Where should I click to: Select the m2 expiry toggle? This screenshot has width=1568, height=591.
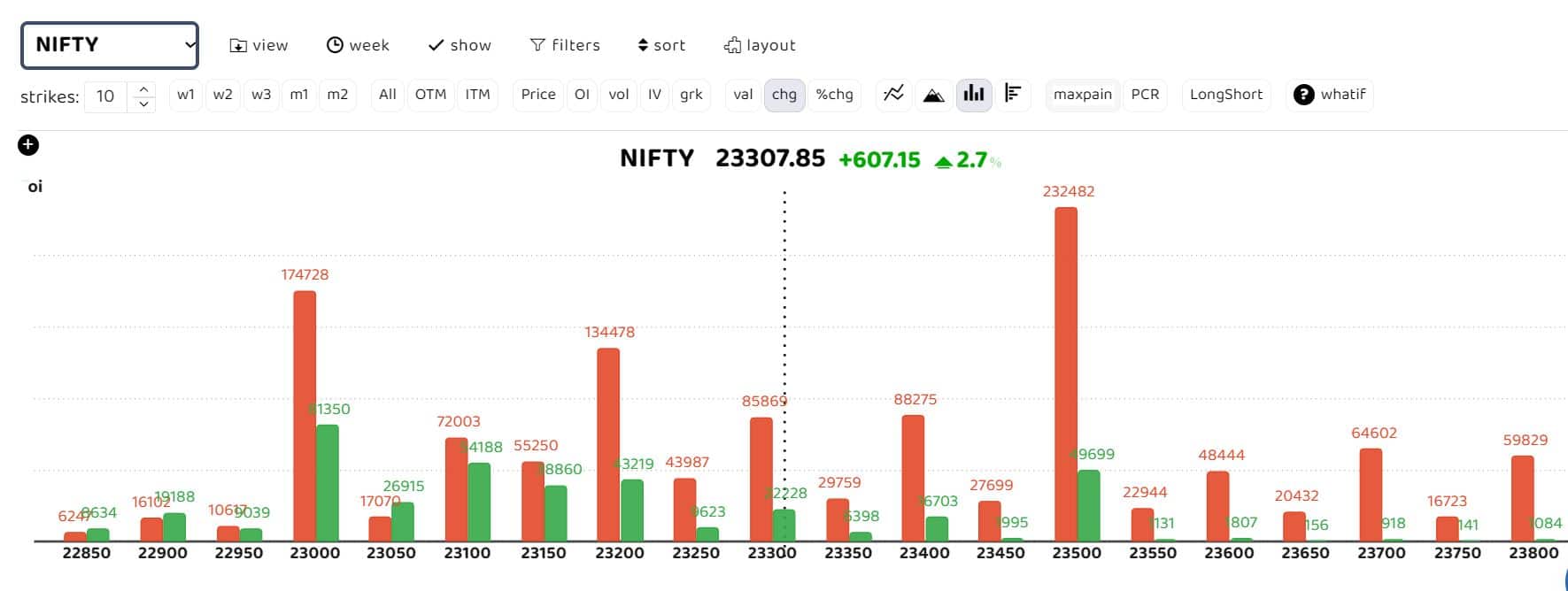pos(337,95)
